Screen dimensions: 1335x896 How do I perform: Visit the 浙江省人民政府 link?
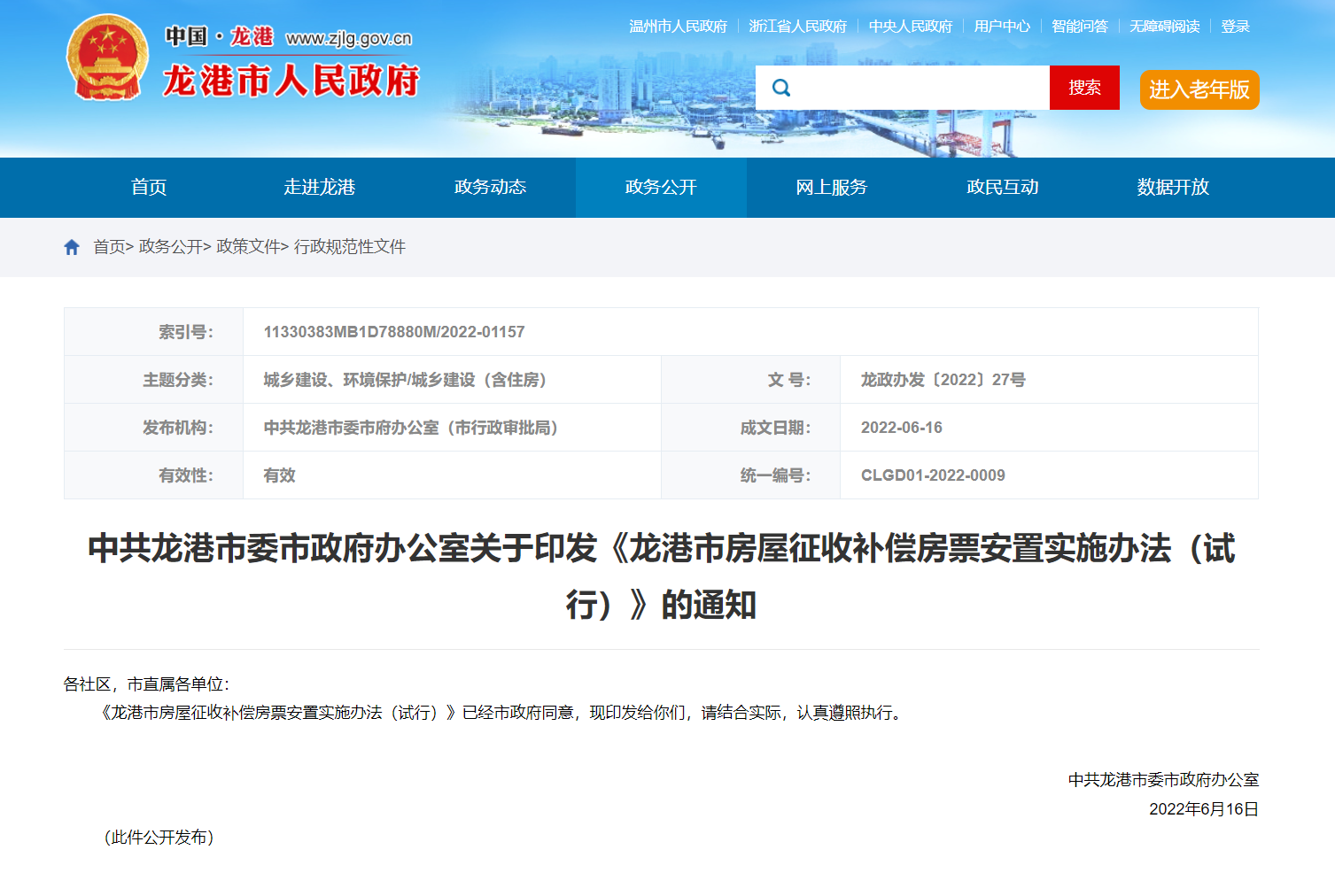coord(797,27)
